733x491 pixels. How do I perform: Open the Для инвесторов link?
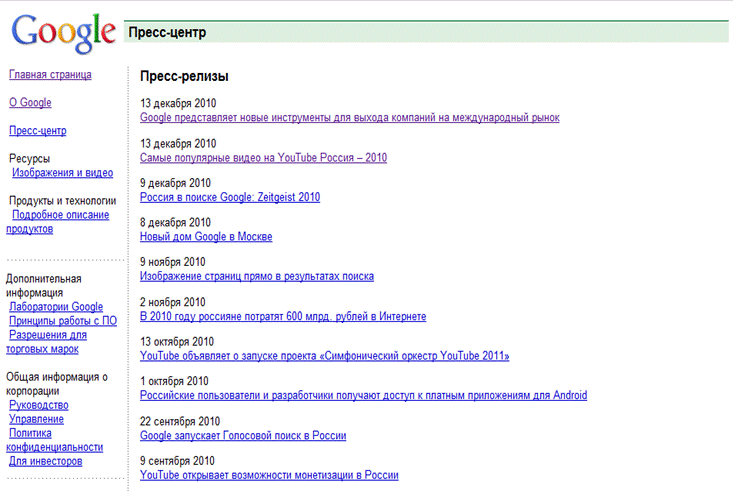46,461
